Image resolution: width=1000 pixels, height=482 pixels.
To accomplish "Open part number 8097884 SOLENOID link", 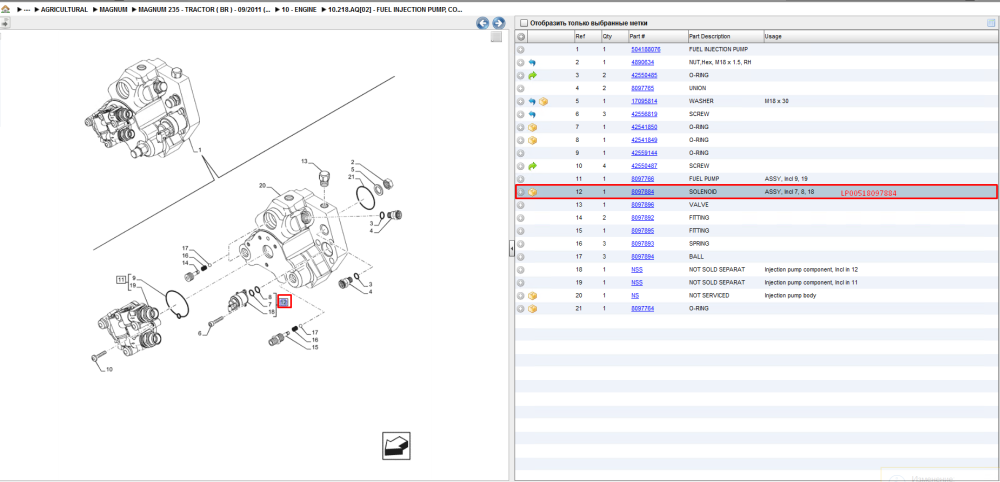I will click(642, 192).
